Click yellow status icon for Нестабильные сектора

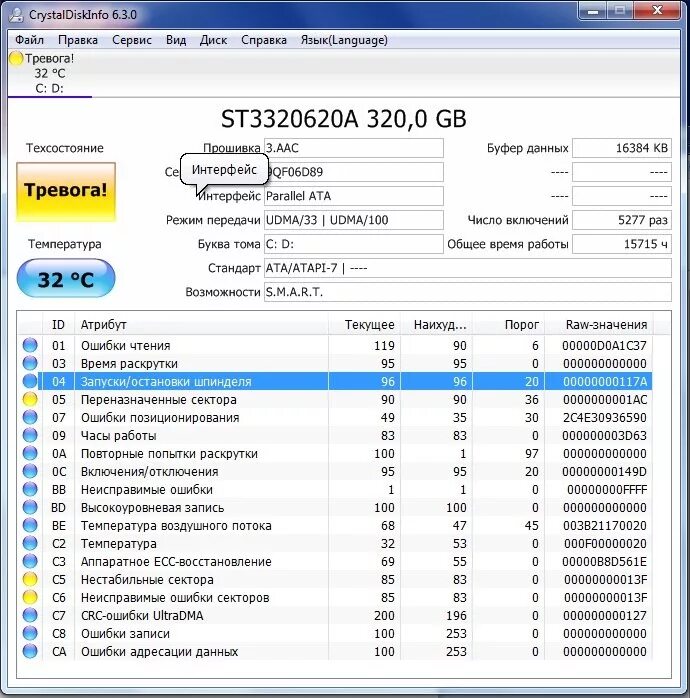coord(30,580)
